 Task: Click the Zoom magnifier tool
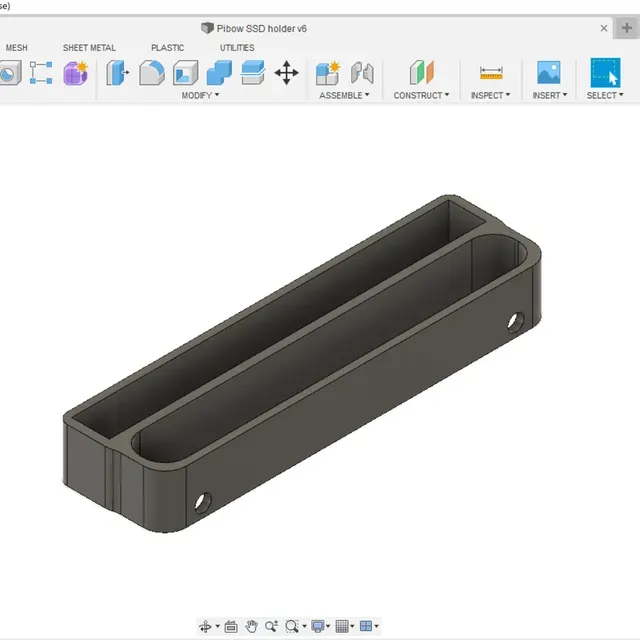[271, 626]
